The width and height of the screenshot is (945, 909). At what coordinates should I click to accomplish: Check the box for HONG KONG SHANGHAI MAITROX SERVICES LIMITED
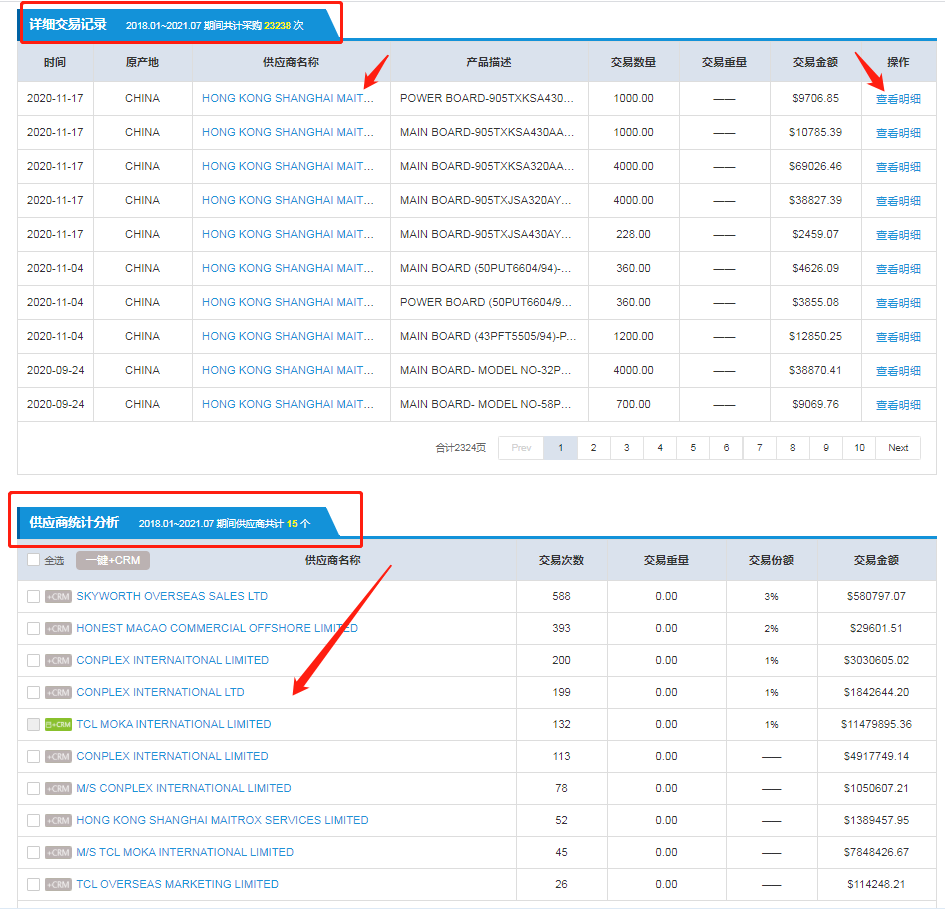pyautogui.click(x=34, y=820)
